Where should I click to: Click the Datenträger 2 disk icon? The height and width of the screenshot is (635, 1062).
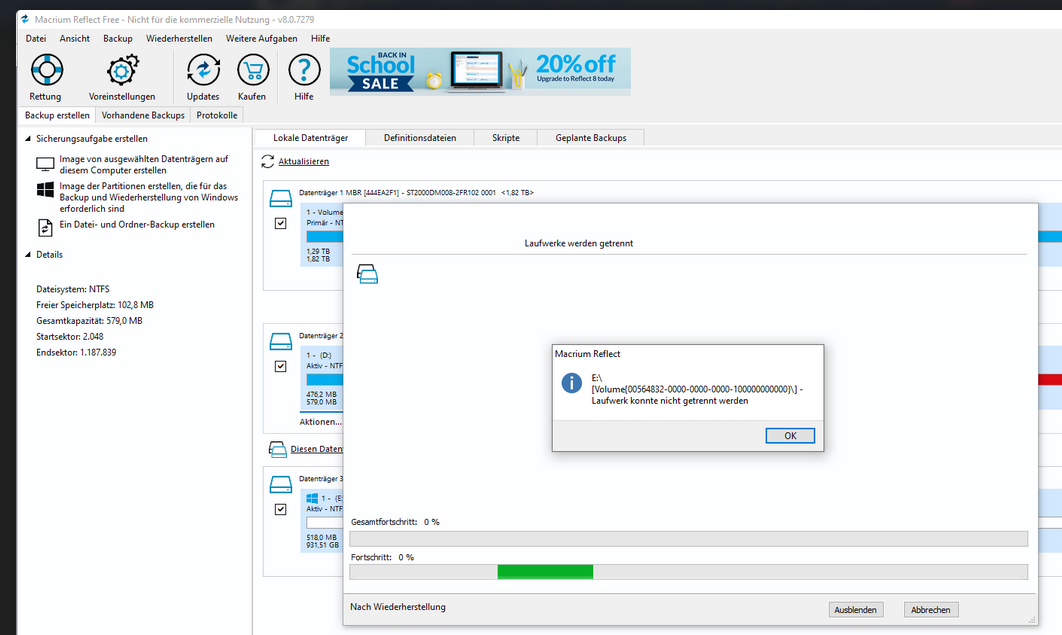pyautogui.click(x=280, y=341)
